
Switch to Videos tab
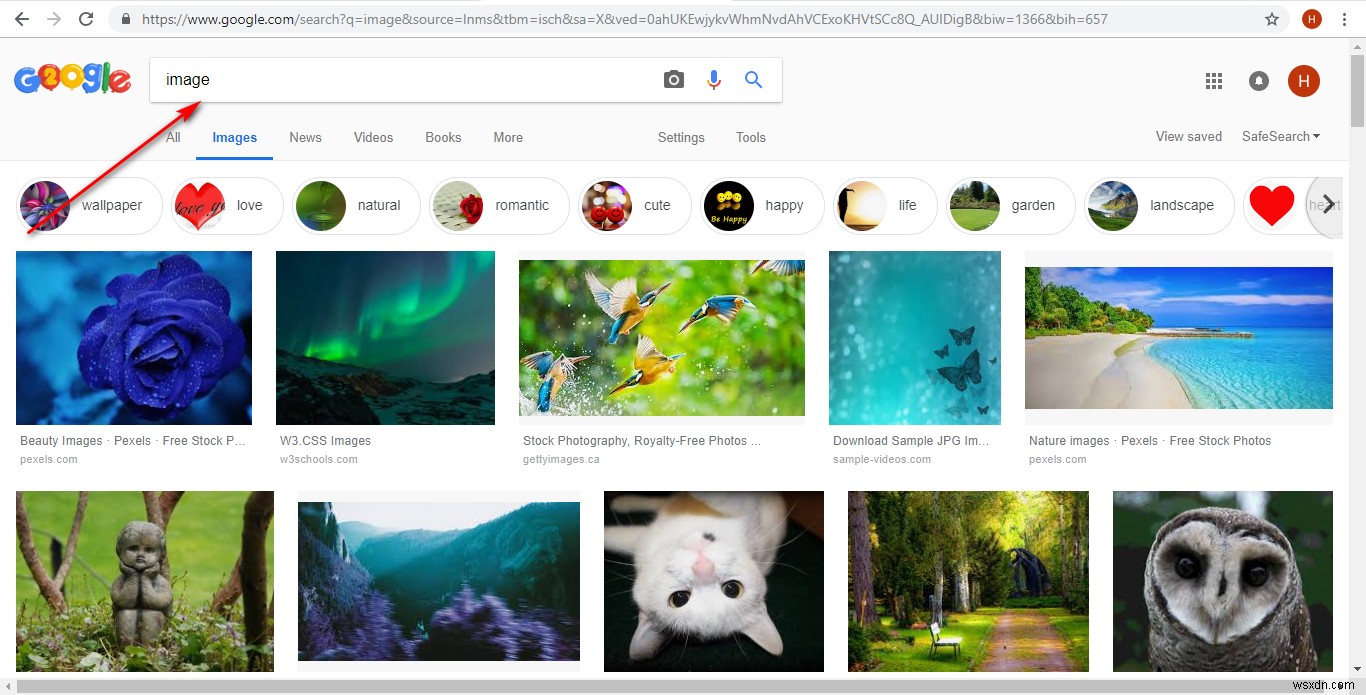374,138
